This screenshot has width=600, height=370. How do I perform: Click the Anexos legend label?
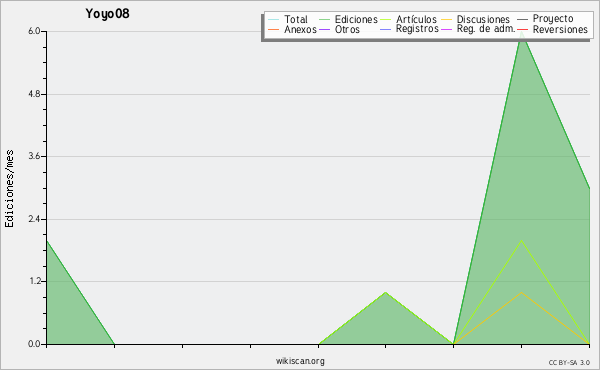pyautogui.click(x=300, y=29)
